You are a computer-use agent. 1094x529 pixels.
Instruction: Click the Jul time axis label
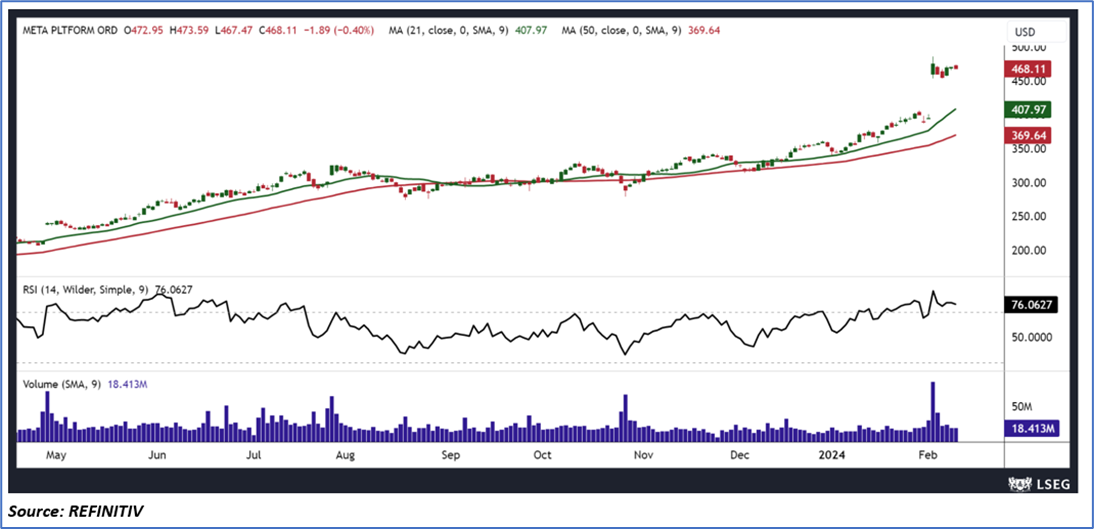254,455
